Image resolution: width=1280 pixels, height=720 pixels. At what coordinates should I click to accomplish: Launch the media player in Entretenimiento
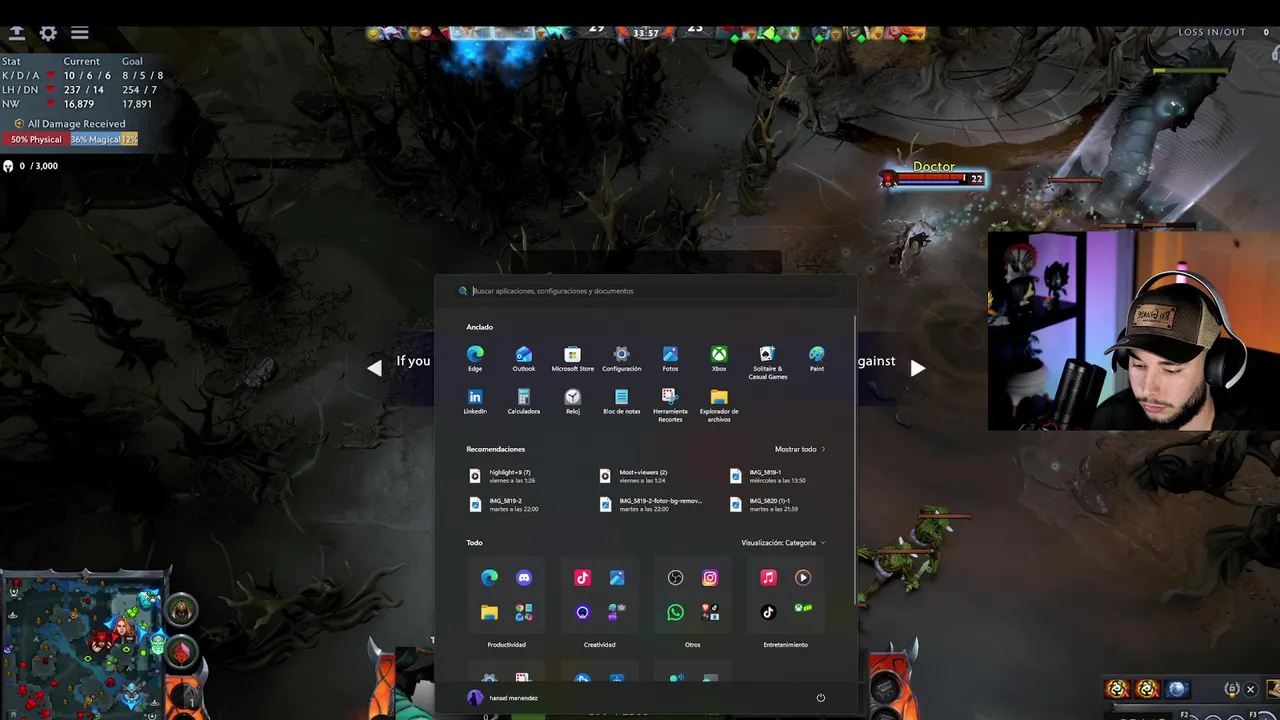803,578
